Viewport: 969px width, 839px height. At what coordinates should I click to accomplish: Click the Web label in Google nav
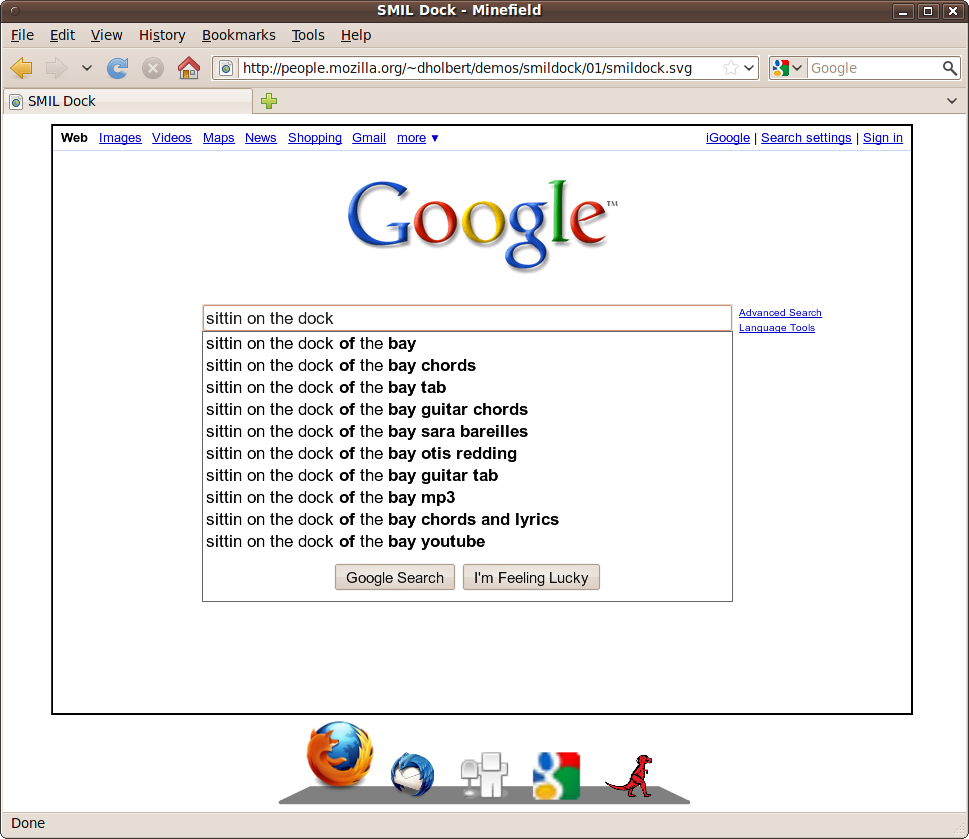pos(74,138)
